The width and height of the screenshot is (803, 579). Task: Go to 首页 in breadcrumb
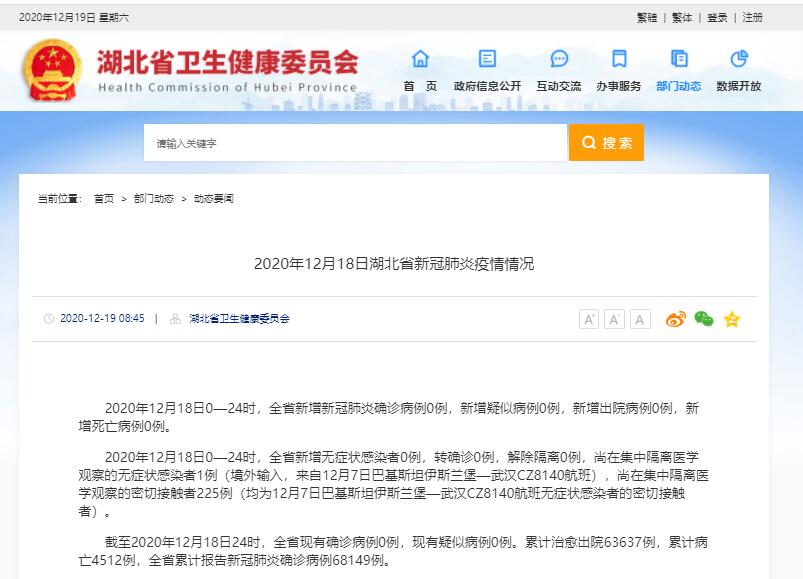pyautogui.click(x=104, y=199)
